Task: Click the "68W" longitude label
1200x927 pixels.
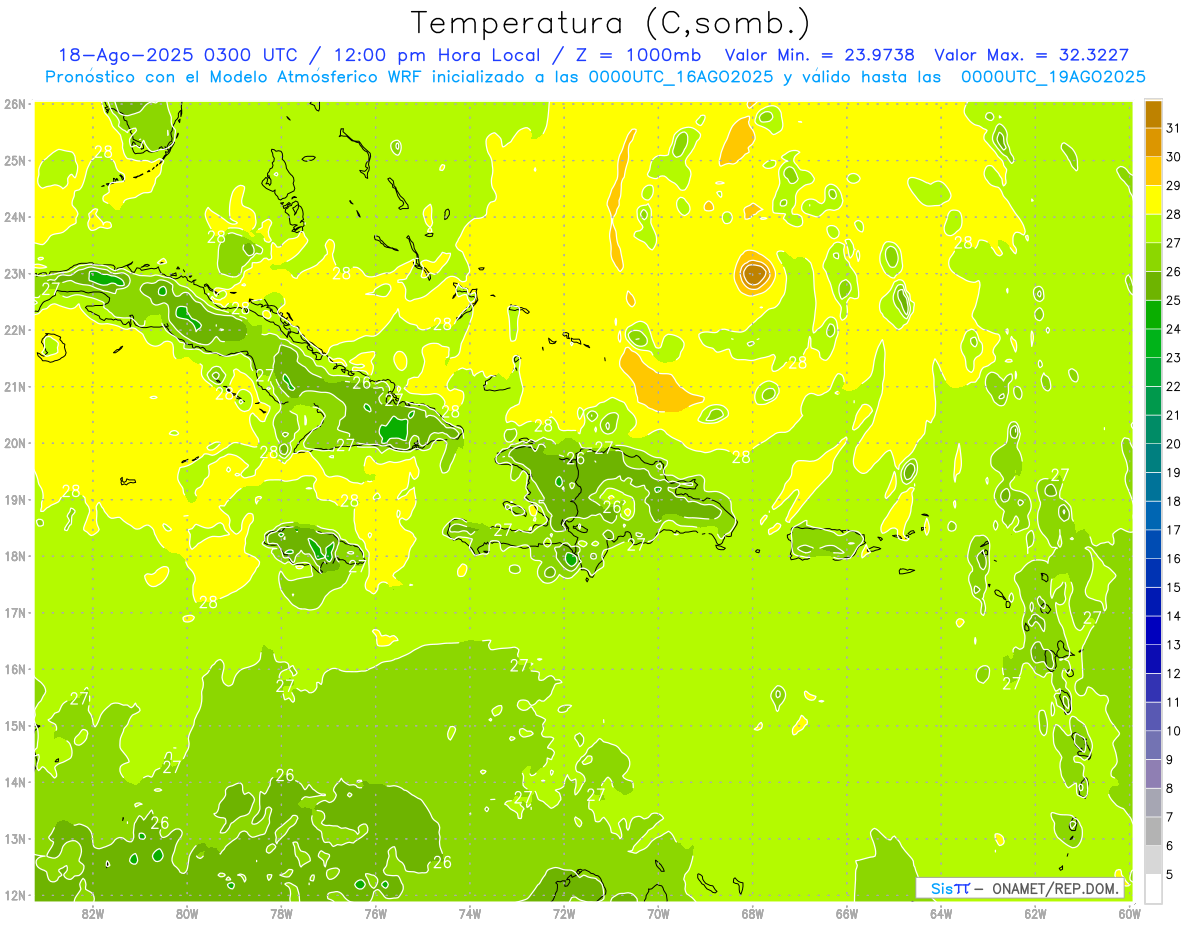Action: tap(753, 913)
